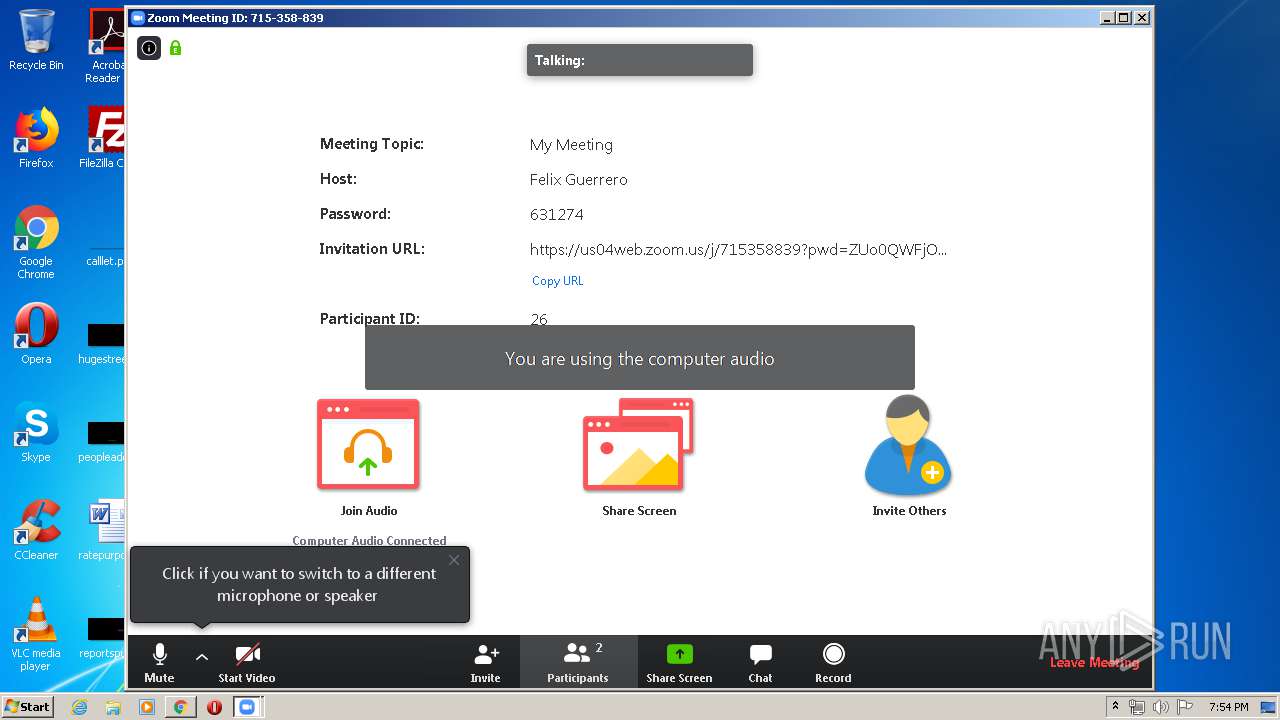This screenshot has height=720, width=1280.
Task: Open the Participants panel
Action: 578,663
